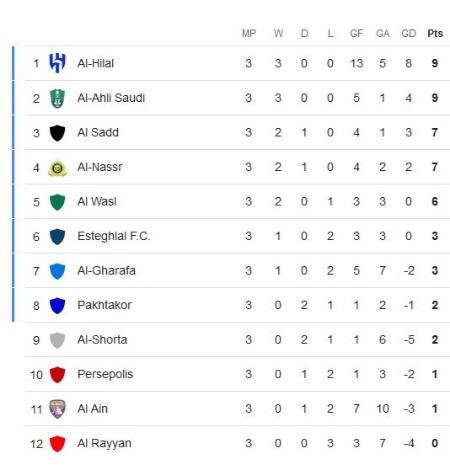Click the green Al Wasl shield icon

[x=57, y=202]
